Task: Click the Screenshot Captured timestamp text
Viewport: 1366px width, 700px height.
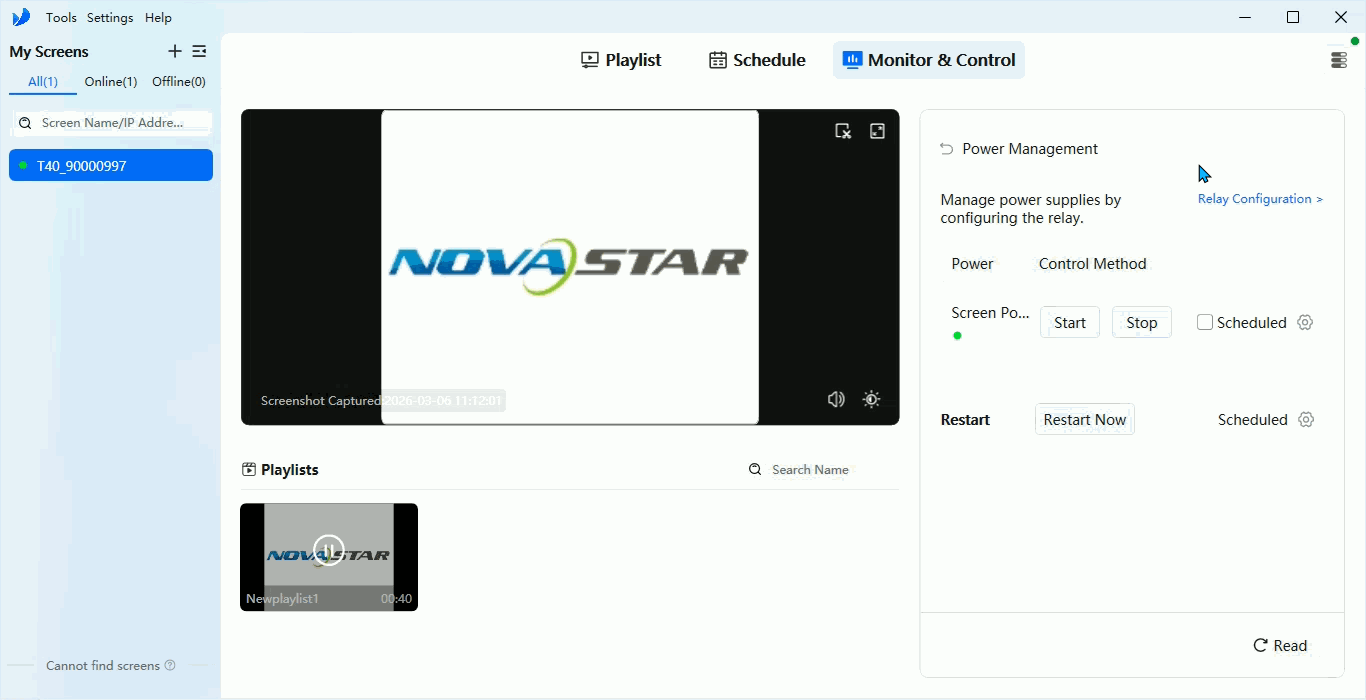Action: click(382, 401)
